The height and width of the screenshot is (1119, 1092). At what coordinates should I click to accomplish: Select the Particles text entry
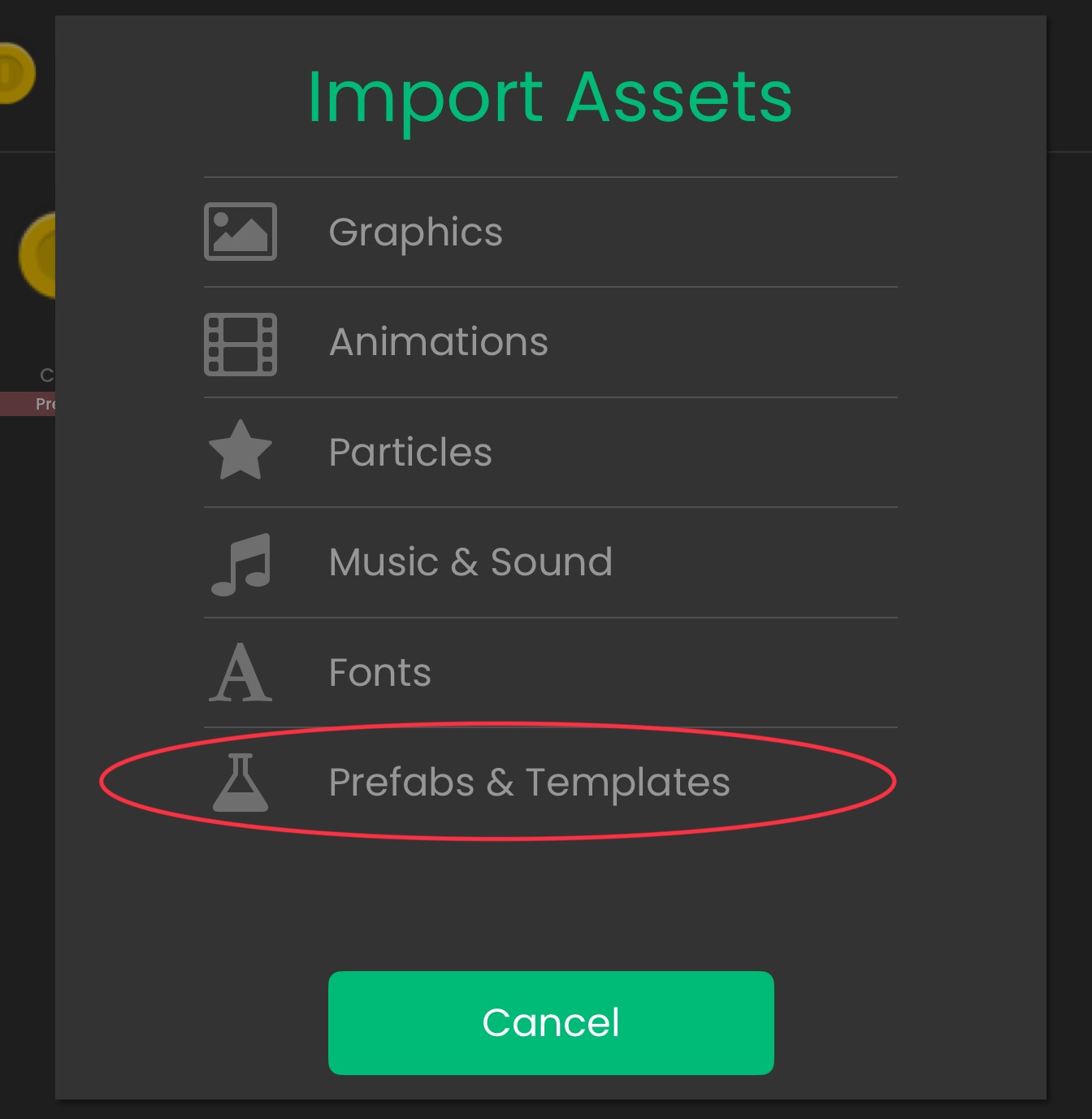[410, 453]
